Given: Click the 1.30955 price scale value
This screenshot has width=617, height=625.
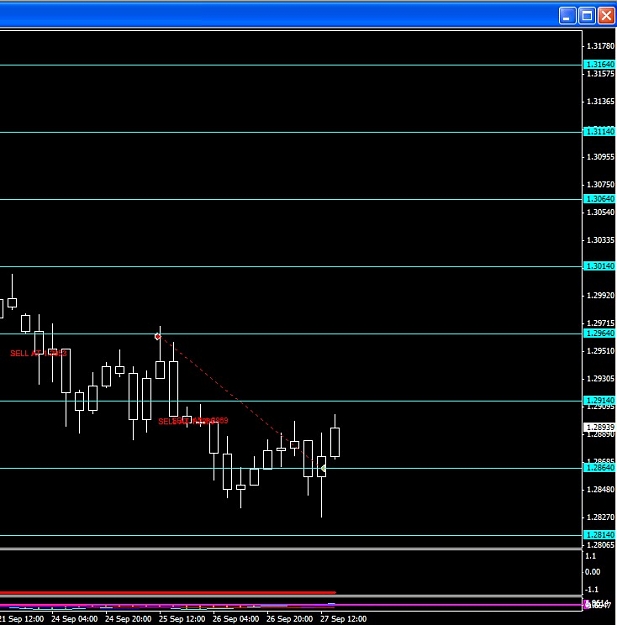Looking at the screenshot, I should pyautogui.click(x=600, y=157).
